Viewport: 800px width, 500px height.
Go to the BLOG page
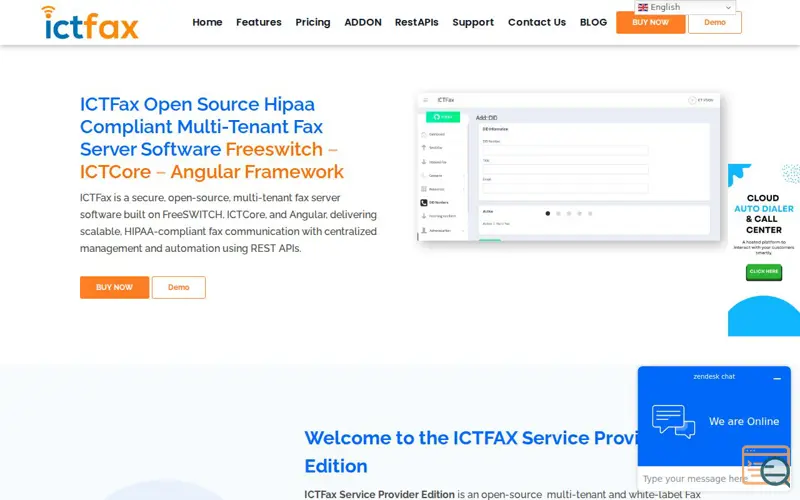point(593,22)
